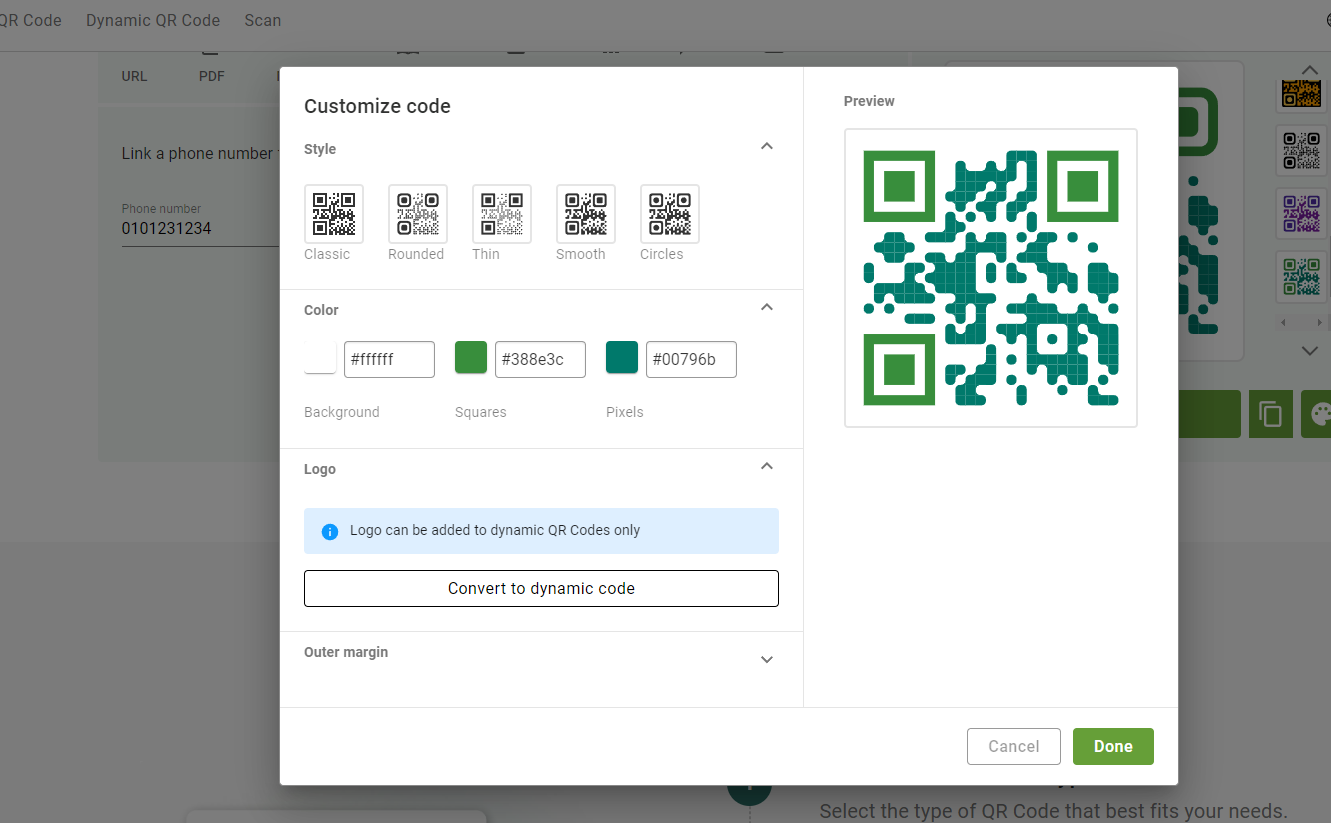Screen dimensions: 1331x823
Task: Select the URL type tab
Action: click(x=134, y=76)
